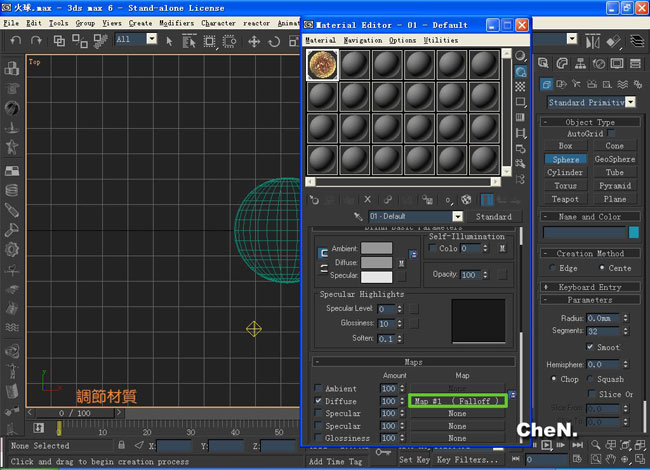Click Show Map in Viewport checker icon
Image resolution: width=650 pixels, height=470 pixels.
click(x=466, y=200)
